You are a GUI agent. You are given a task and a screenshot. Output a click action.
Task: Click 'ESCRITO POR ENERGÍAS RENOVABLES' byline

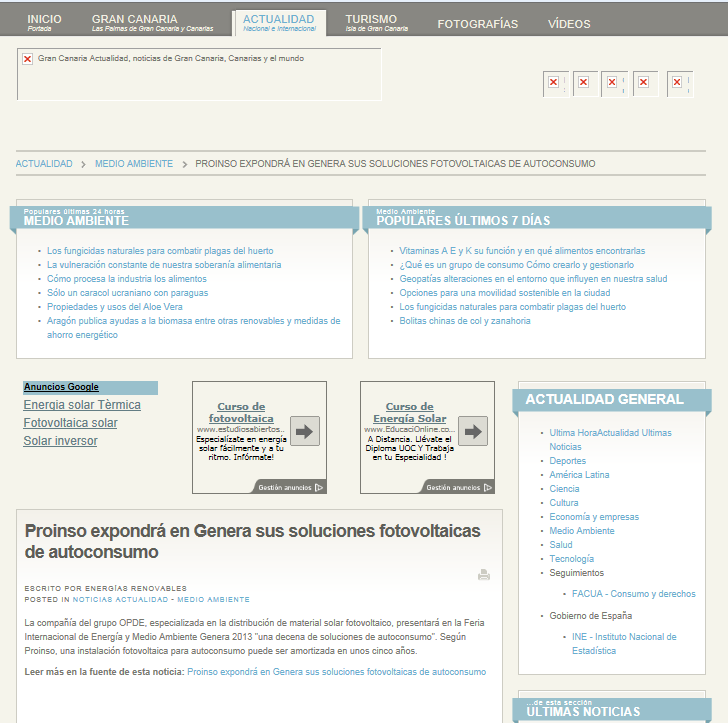coord(105,588)
